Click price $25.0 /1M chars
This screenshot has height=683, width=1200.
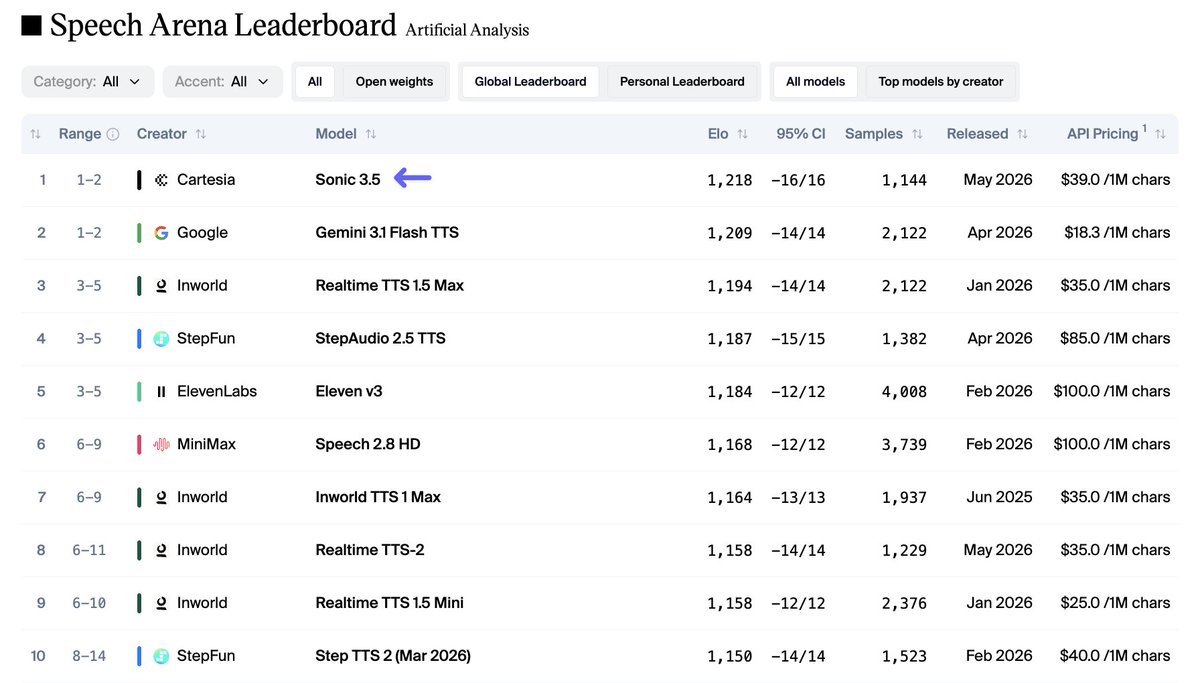coord(1115,603)
